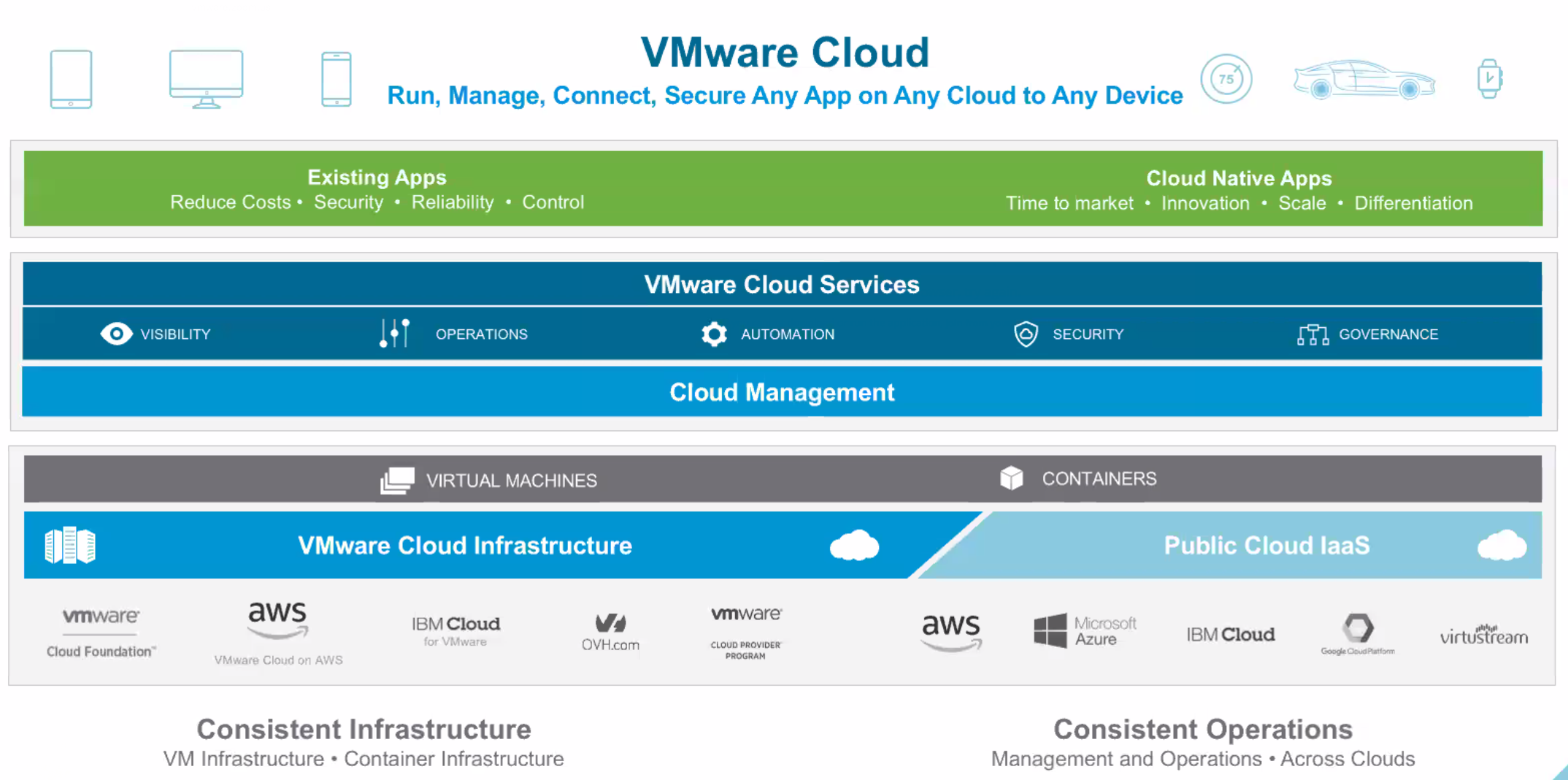
Task: Click the Cloud Native Apps heading
Action: coord(1239,178)
